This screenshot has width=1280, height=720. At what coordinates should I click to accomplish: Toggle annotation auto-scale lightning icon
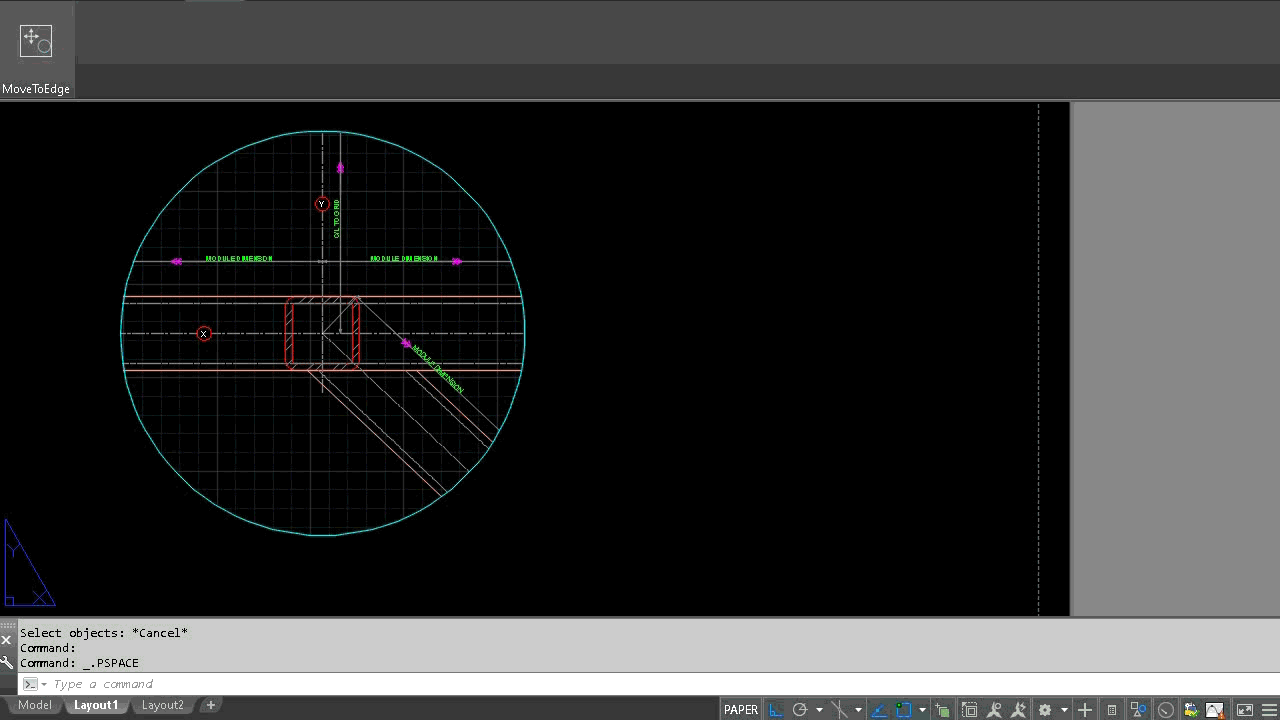tap(1019, 710)
